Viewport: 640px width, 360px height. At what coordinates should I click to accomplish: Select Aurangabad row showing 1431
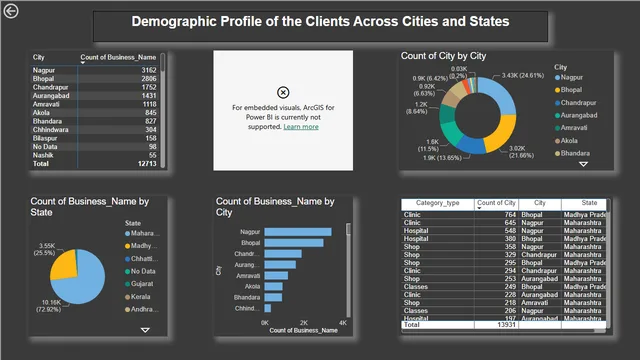coord(94,96)
